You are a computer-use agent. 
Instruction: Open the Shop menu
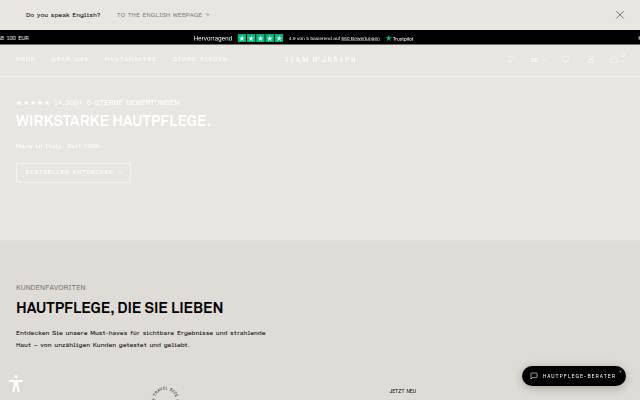click(x=25, y=60)
